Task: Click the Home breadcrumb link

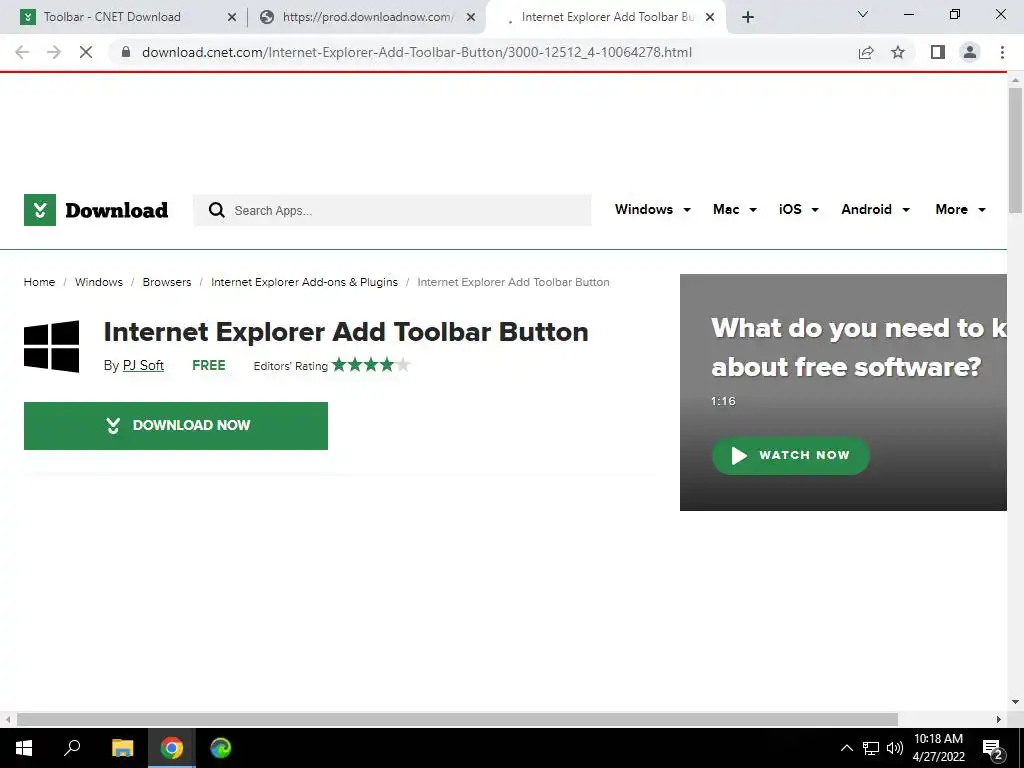Action: (x=39, y=282)
